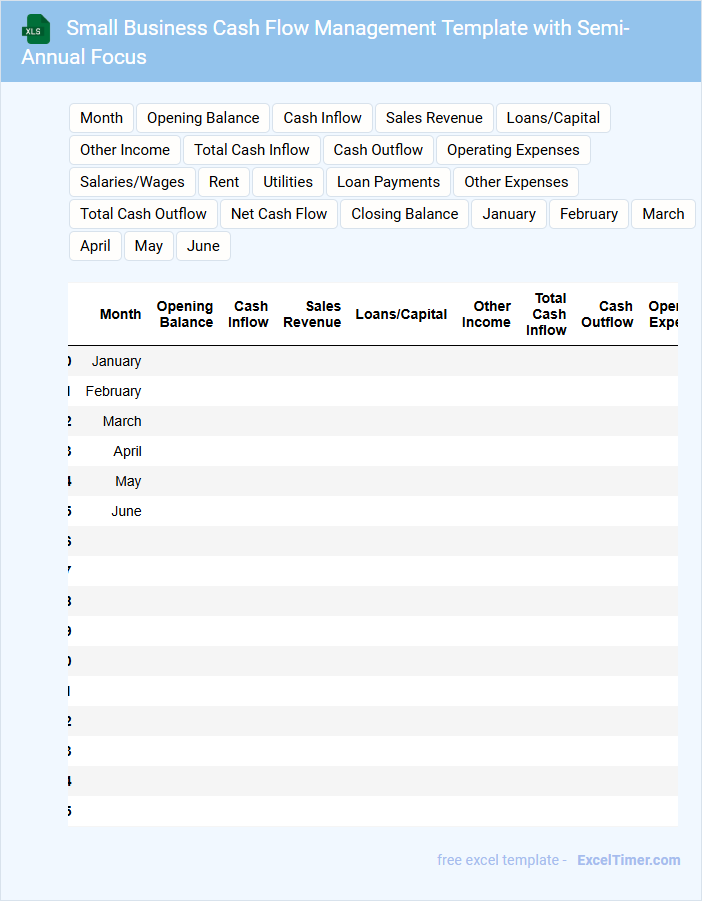Click the green XLS file icon

(36, 29)
